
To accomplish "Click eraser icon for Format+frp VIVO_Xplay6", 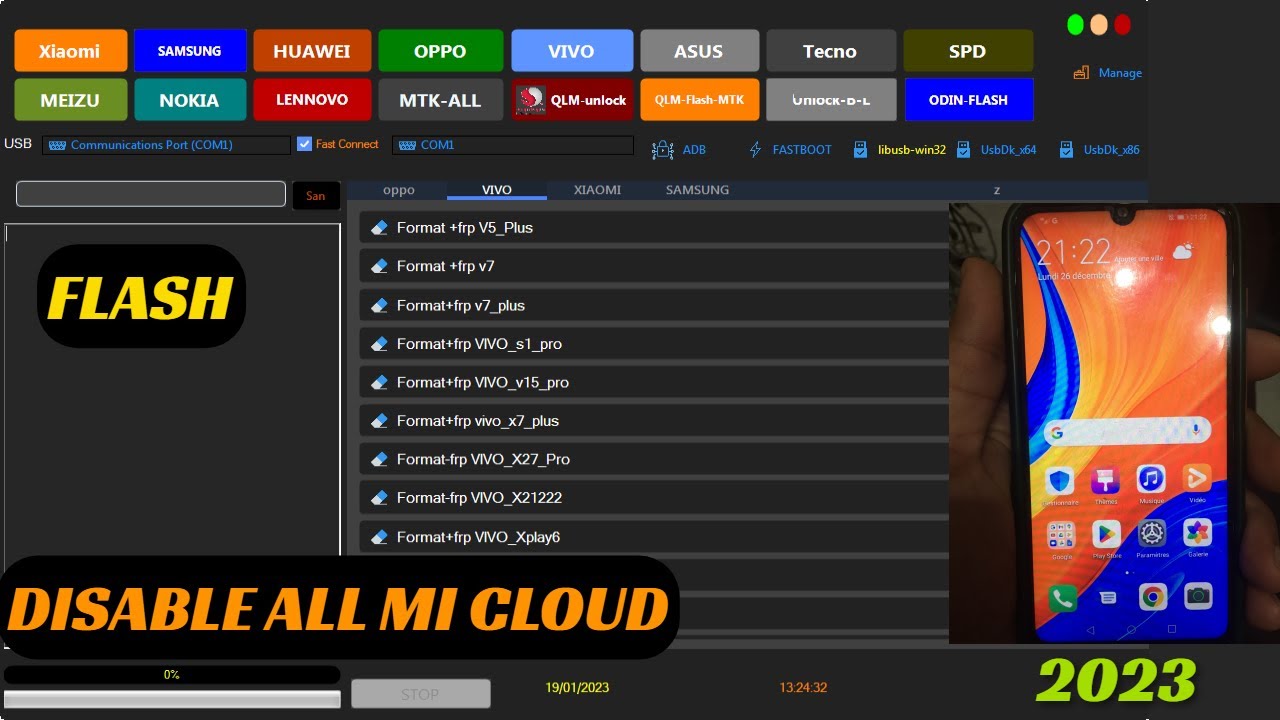I will click(379, 537).
